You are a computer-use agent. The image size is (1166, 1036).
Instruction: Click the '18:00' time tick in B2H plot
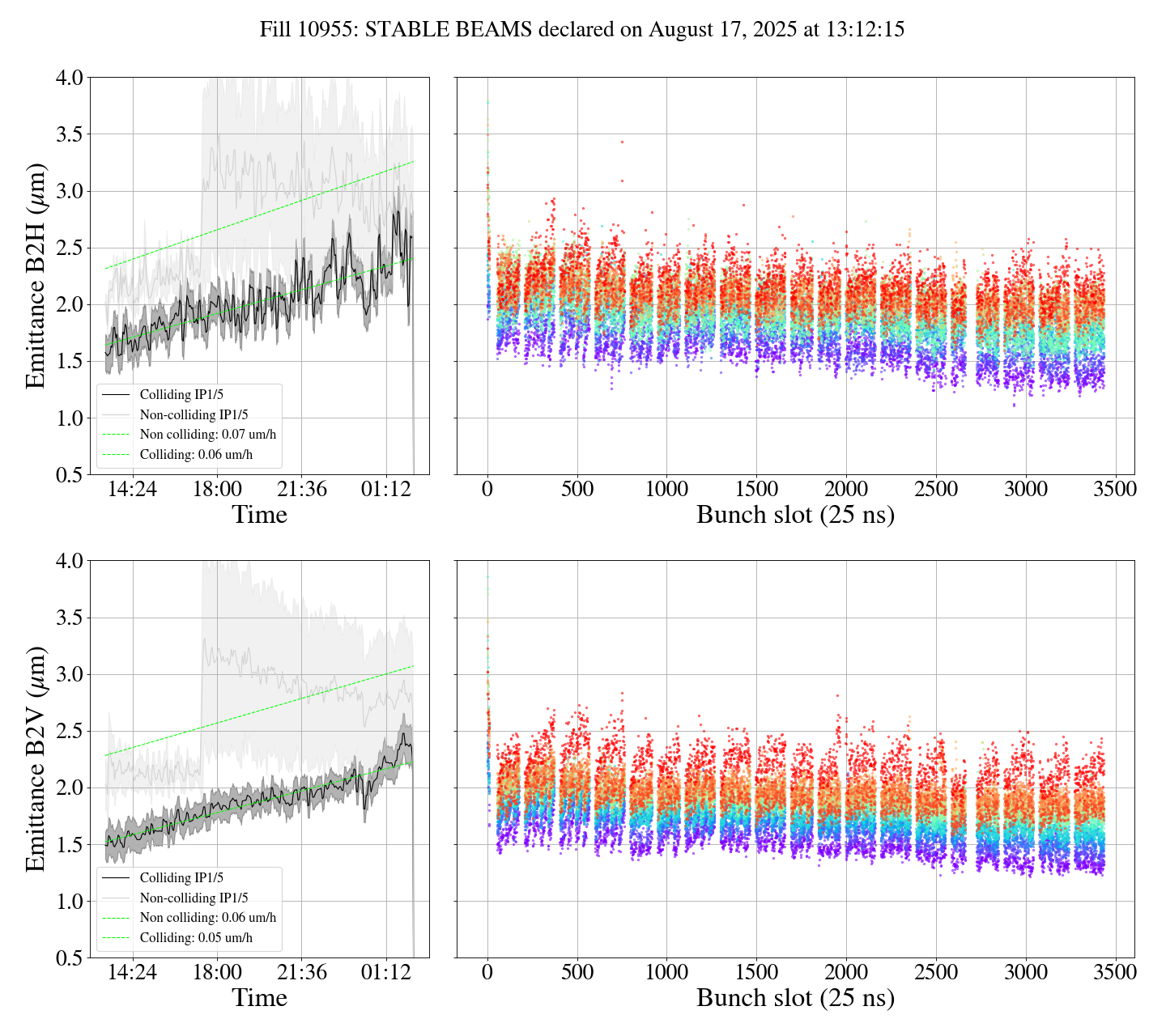217,490
